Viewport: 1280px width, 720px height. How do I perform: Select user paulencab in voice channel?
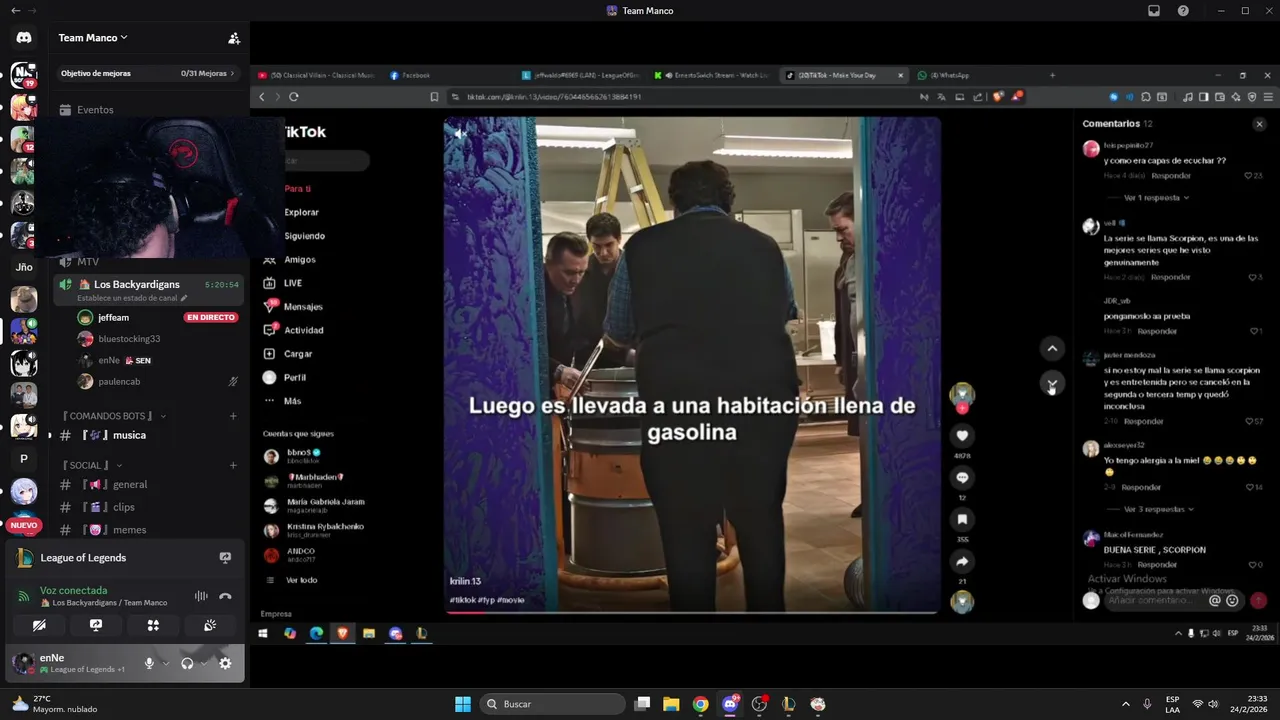(x=119, y=382)
